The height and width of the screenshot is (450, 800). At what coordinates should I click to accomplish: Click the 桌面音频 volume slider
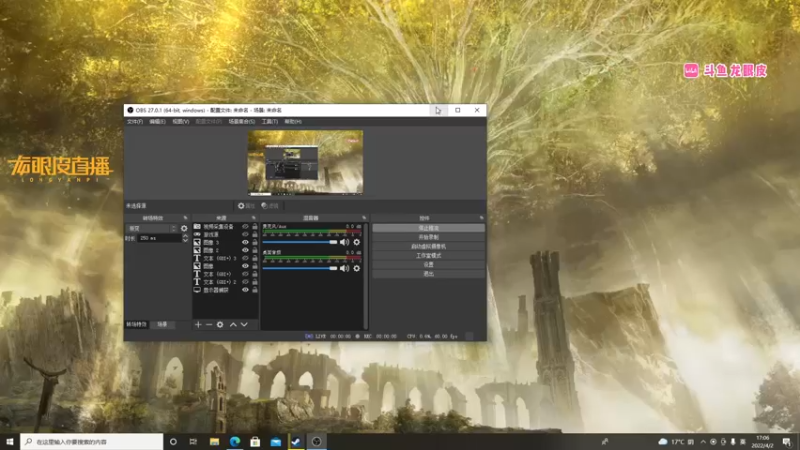pyautogui.click(x=300, y=268)
